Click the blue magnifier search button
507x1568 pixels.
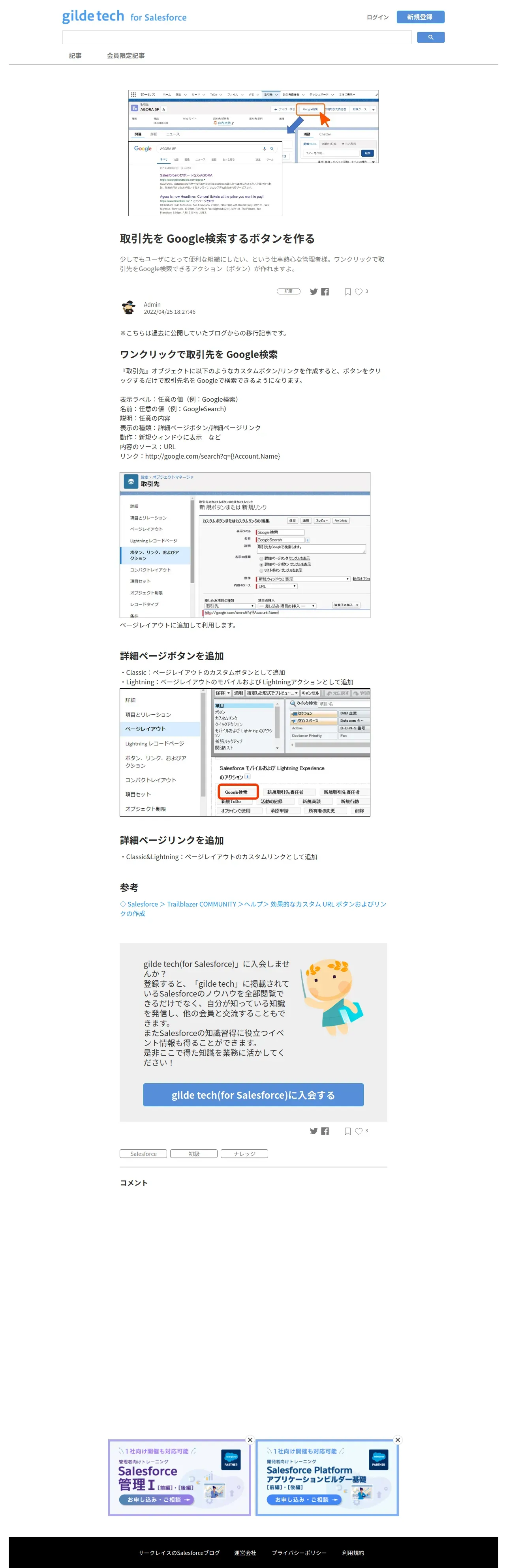pos(430,37)
